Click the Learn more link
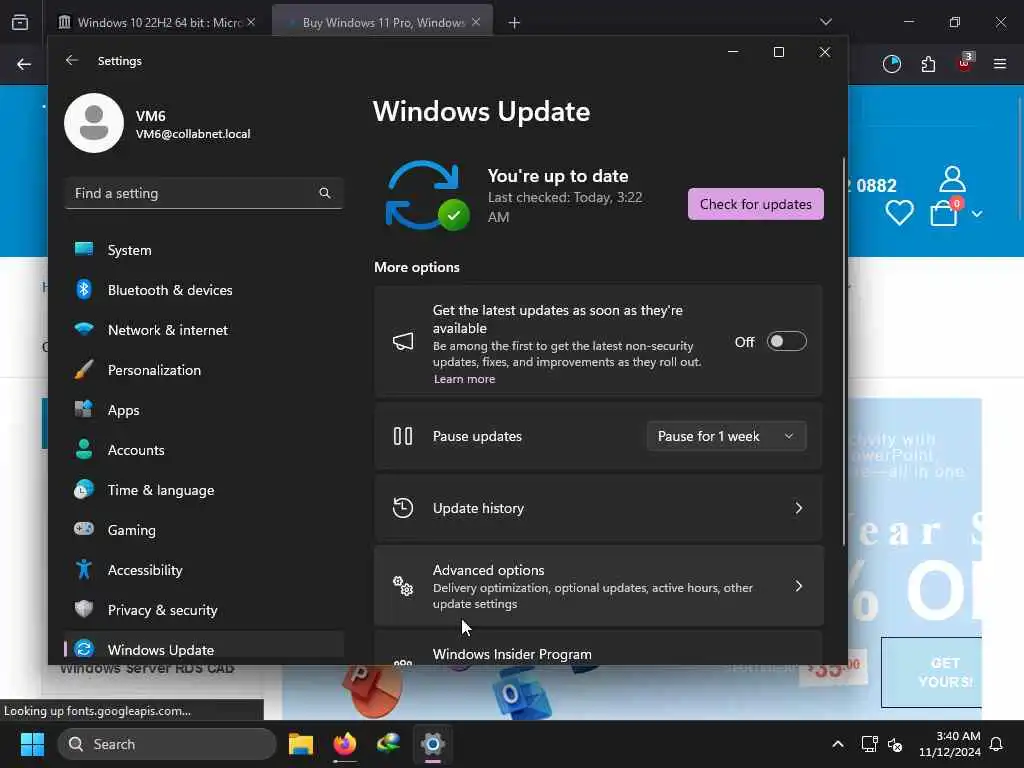 click(x=464, y=379)
